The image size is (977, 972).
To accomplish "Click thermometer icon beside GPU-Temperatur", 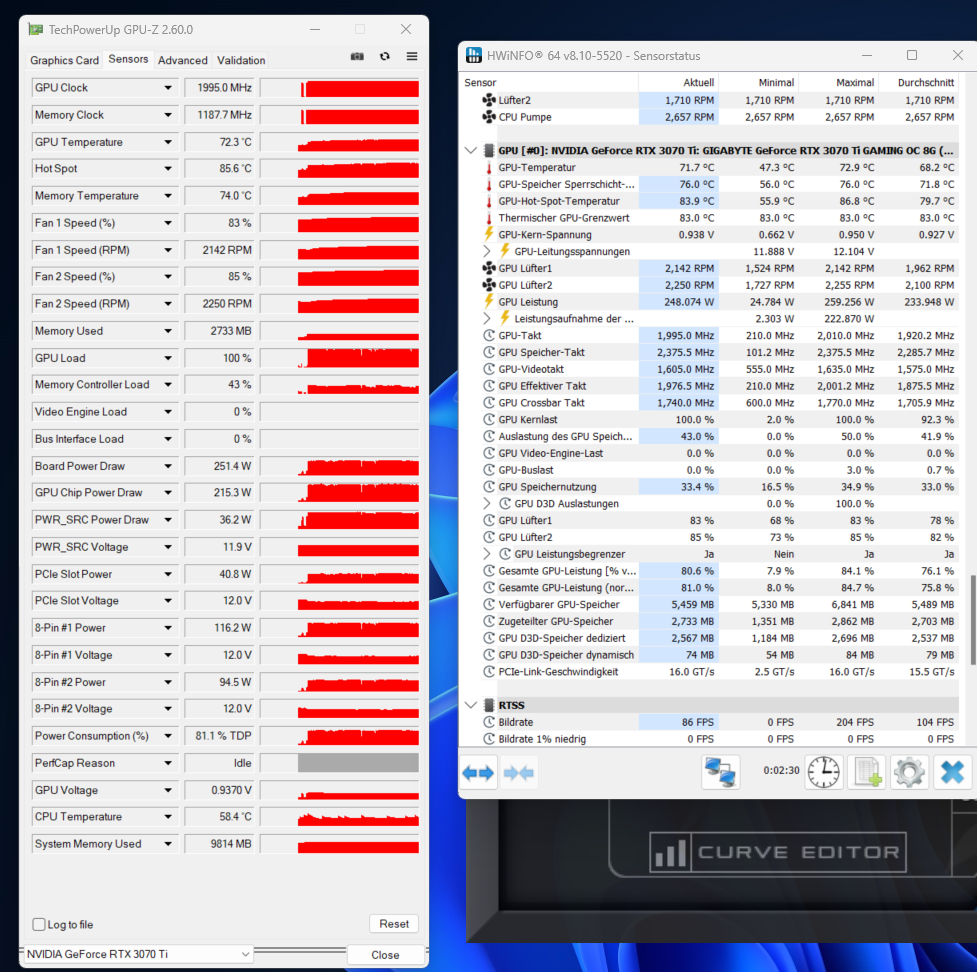I will point(489,168).
